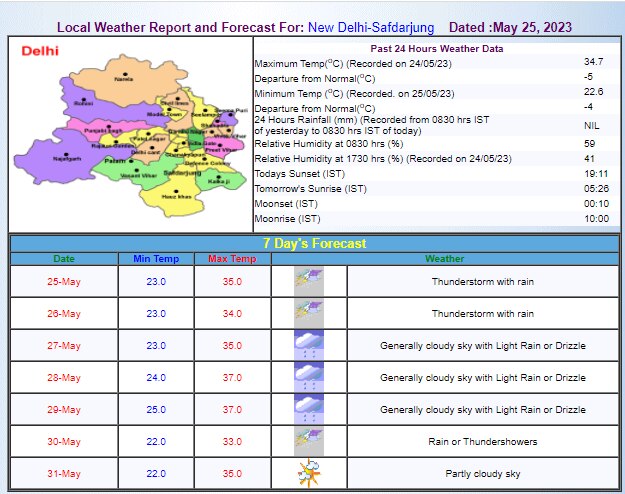Select the 31-May date cell

pos(64,473)
